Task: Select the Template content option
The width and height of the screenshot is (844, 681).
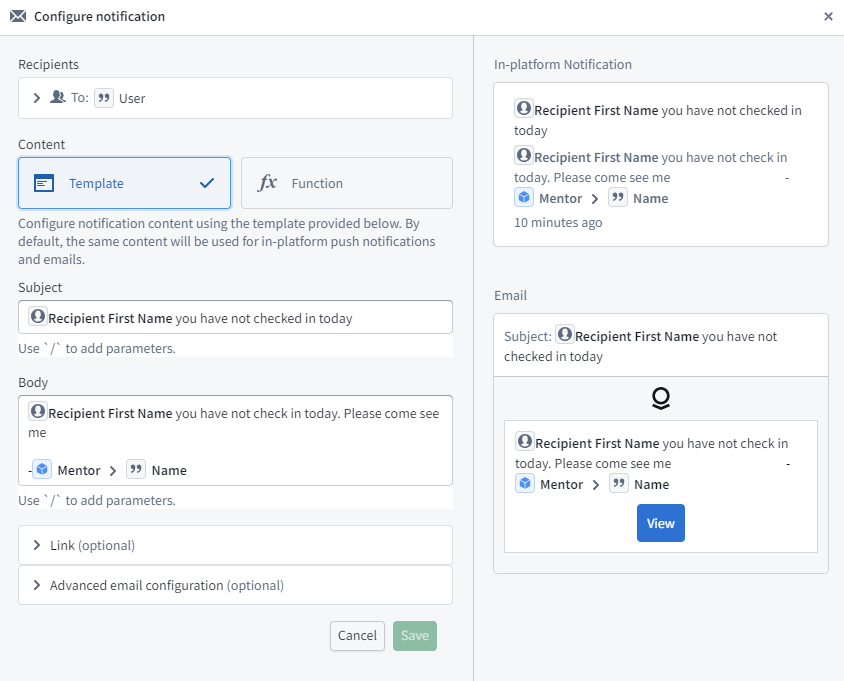Action: pos(124,183)
